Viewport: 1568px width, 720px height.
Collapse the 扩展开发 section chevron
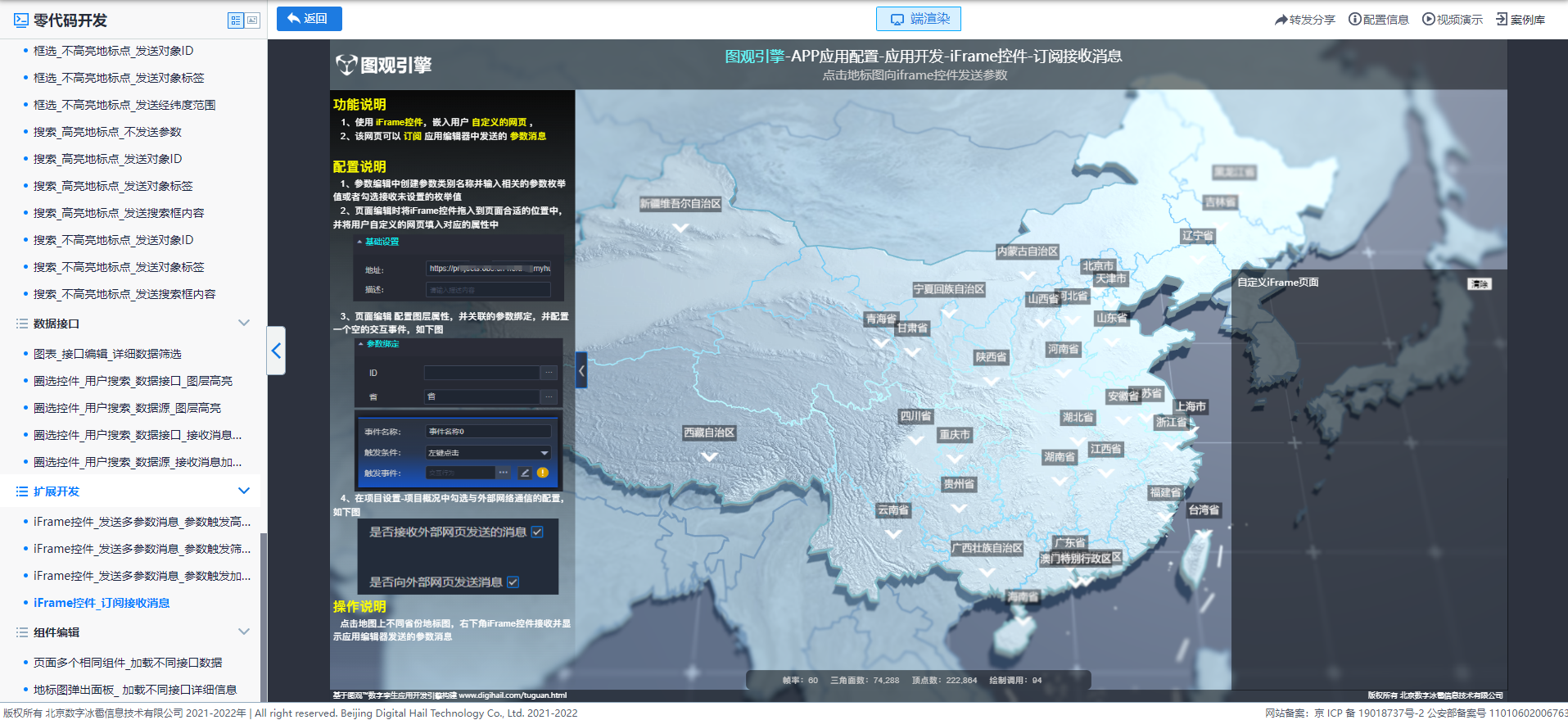pos(244,491)
